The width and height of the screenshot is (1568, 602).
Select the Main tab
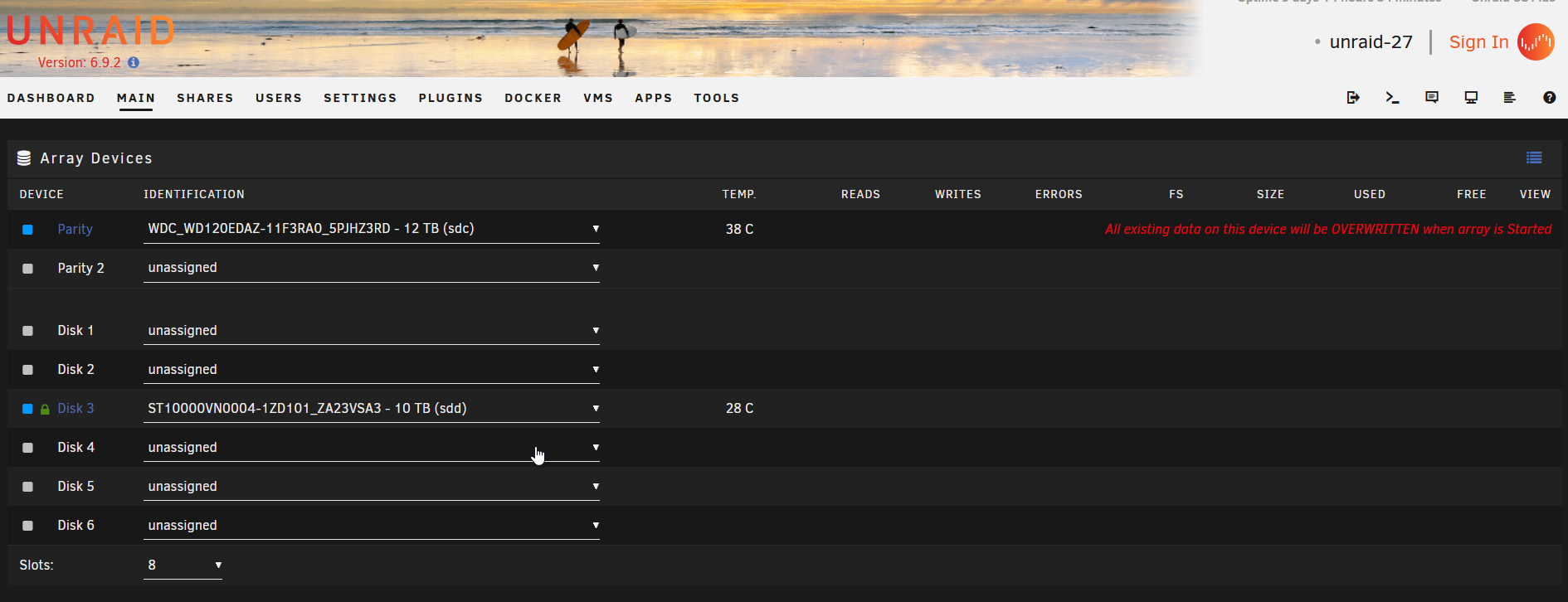136,98
